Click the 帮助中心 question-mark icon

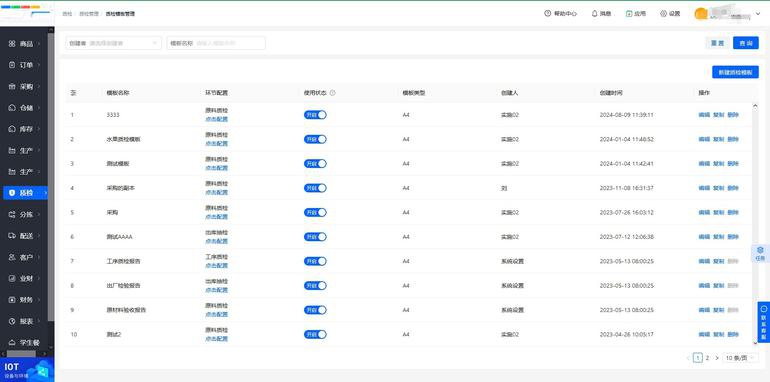[x=548, y=14]
